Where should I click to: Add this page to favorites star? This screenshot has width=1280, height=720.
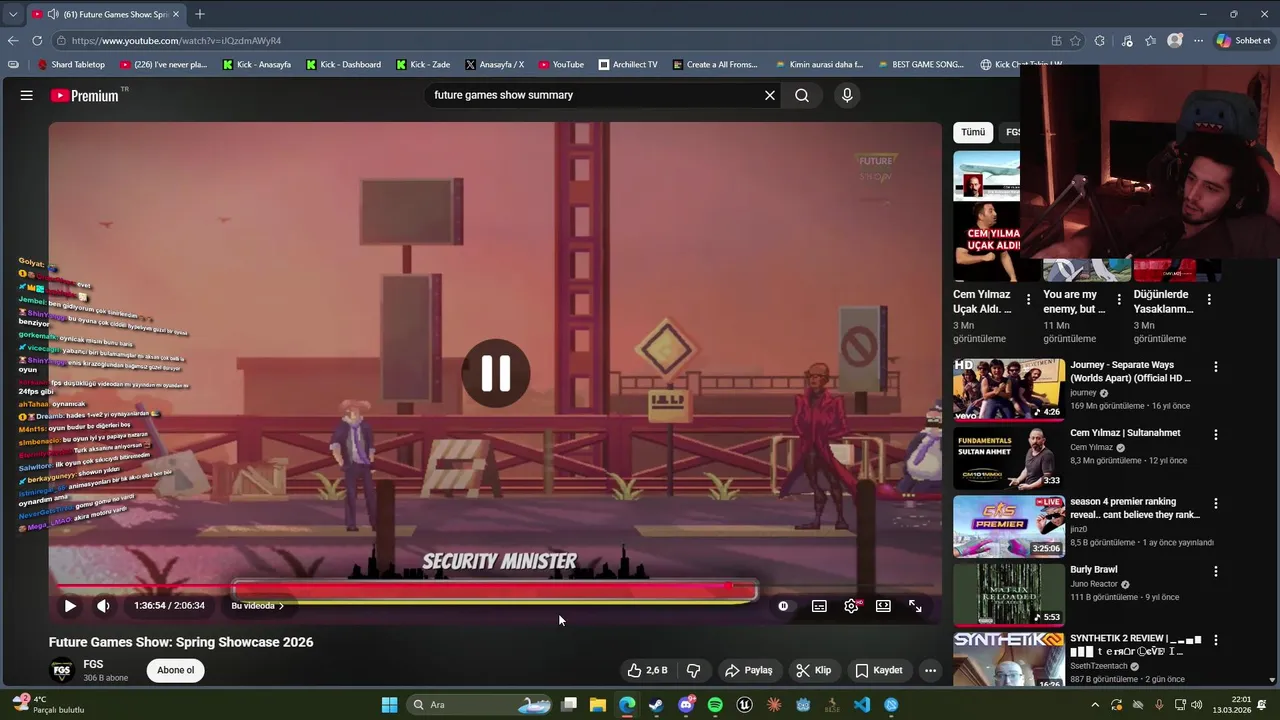(x=1075, y=41)
